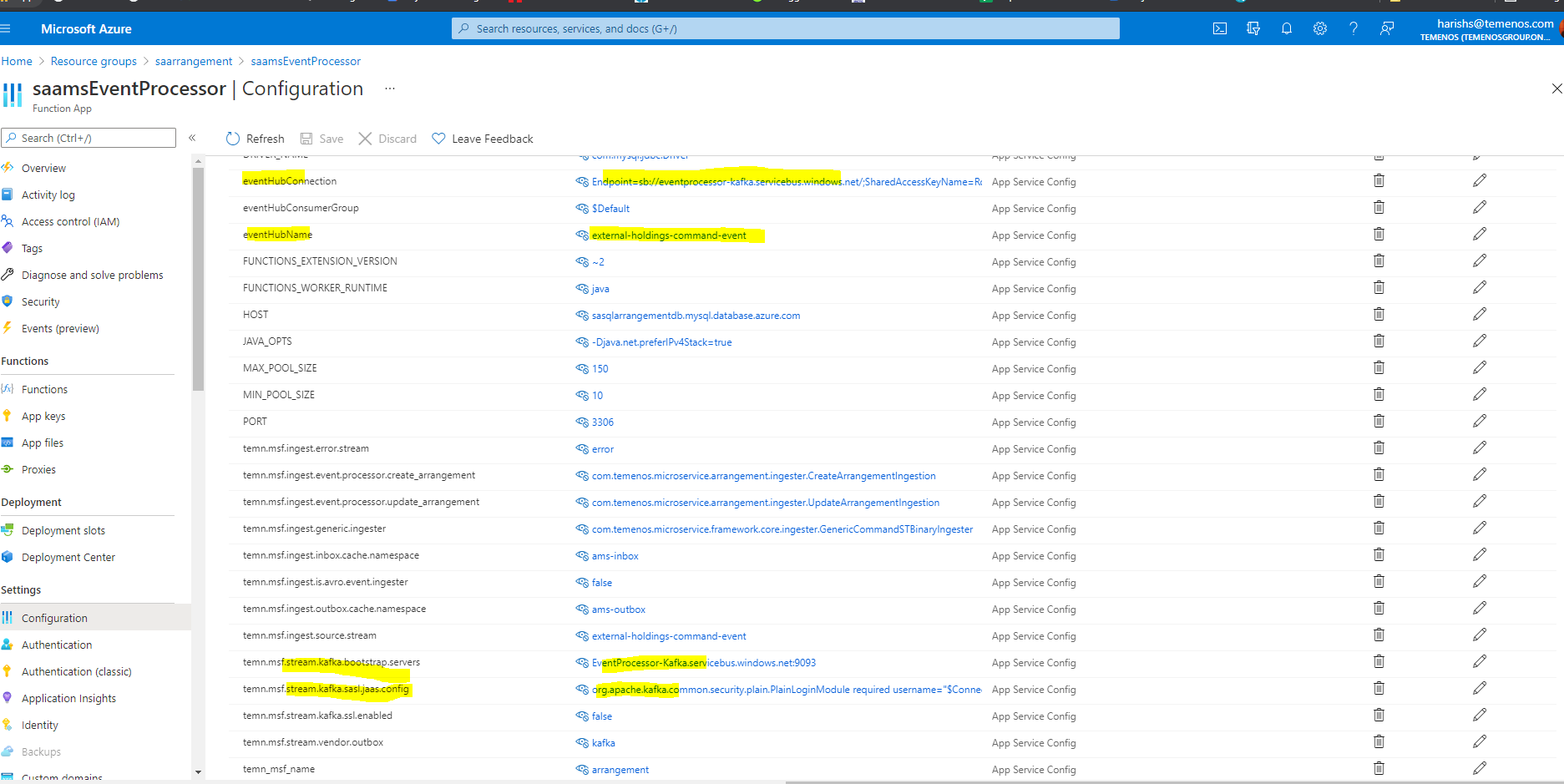Delete the MAX_POOL_SIZE setting

click(1379, 368)
